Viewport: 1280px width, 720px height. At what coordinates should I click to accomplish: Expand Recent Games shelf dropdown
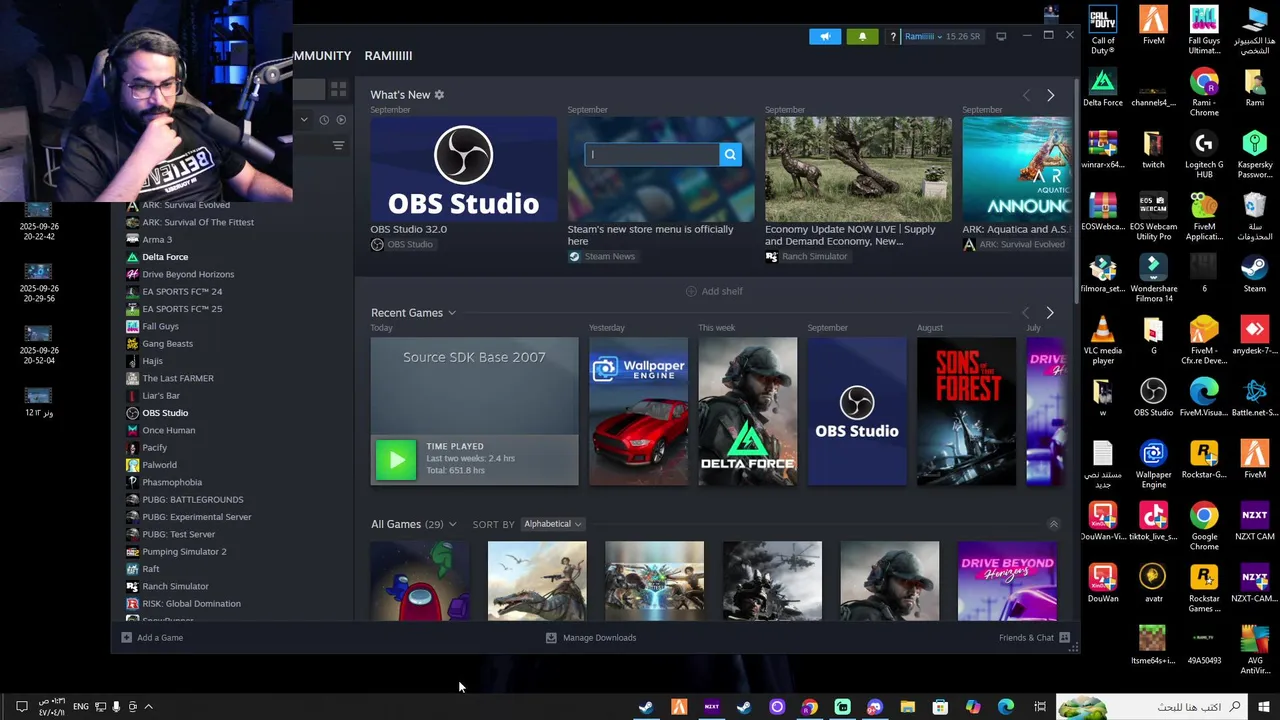(451, 313)
